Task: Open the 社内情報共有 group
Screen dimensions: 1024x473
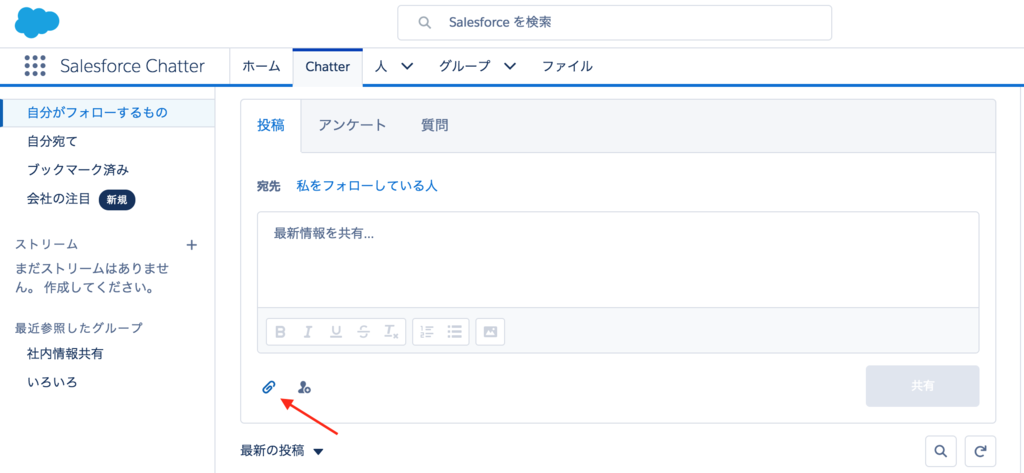Action: point(65,354)
